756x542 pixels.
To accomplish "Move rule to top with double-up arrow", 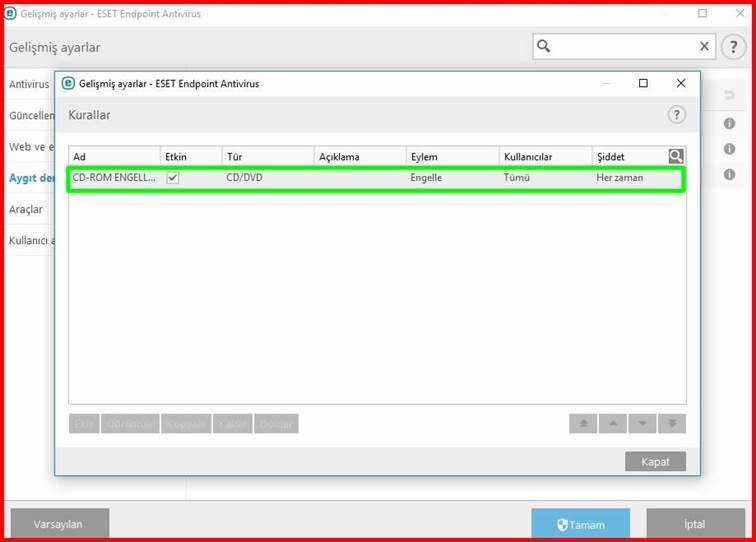I will [583, 423].
